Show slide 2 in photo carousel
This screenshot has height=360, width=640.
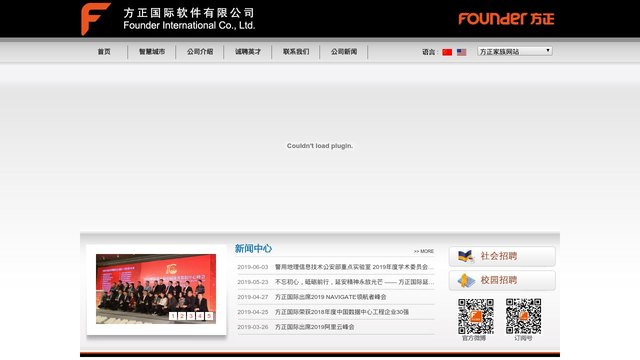click(x=182, y=316)
